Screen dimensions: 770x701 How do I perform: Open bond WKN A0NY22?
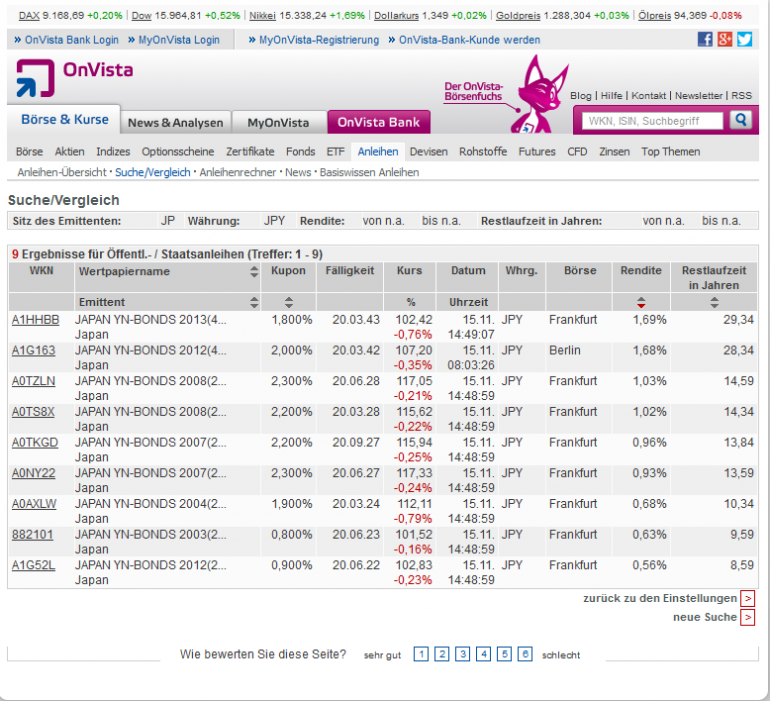pyautogui.click(x=33, y=473)
